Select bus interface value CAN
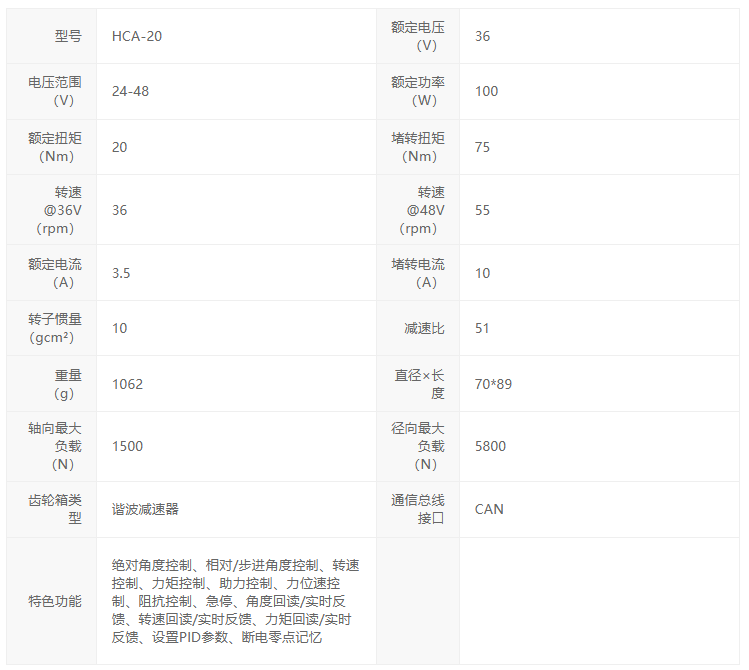The width and height of the screenshot is (749, 670). [489, 510]
